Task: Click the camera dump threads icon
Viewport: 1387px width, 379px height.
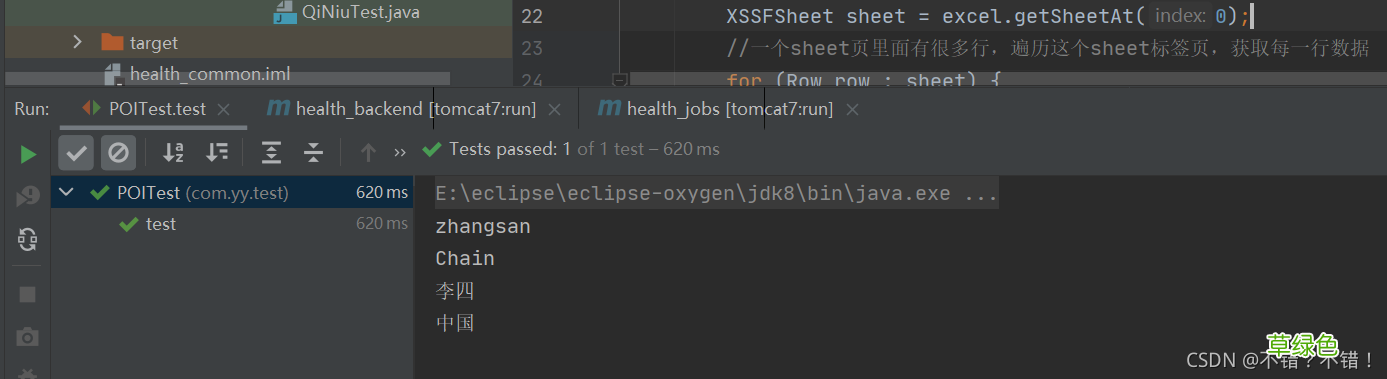Action: [28, 338]
